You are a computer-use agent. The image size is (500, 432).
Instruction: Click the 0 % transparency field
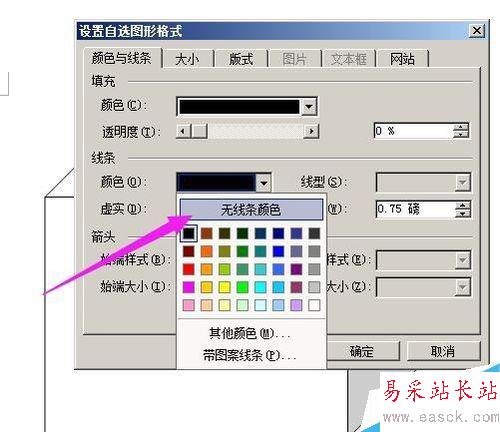[413, 131]
